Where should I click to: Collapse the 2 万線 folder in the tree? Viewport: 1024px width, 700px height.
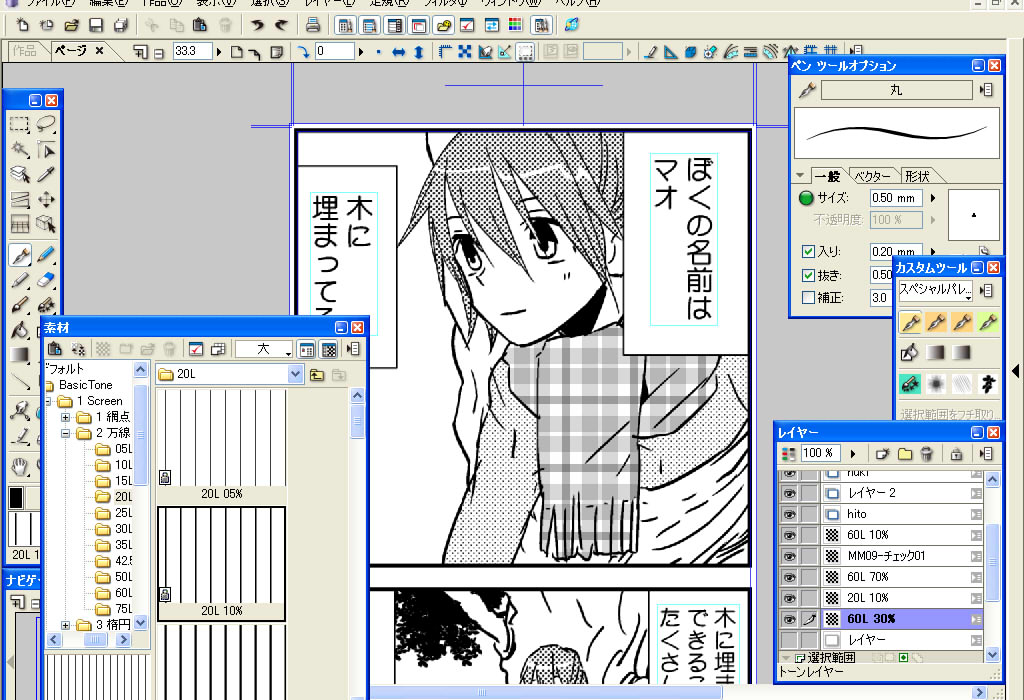pos(65,433)
